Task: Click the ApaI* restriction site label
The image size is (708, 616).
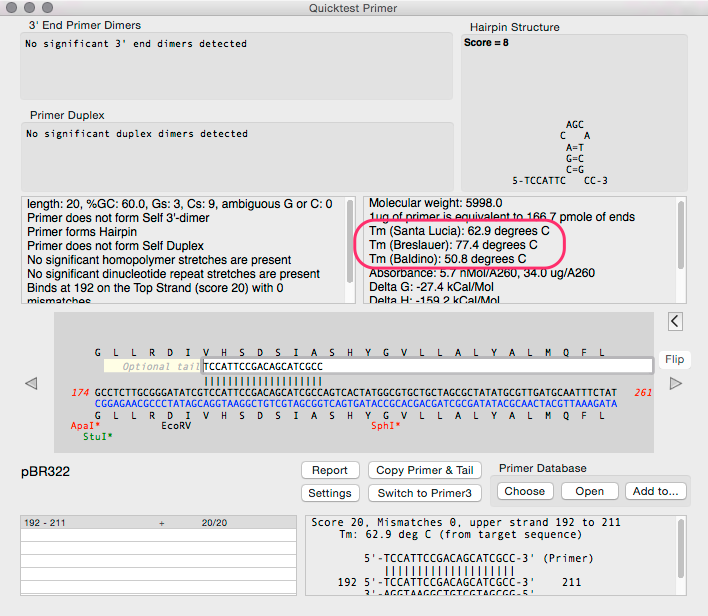Action: [x=85, y=426]
